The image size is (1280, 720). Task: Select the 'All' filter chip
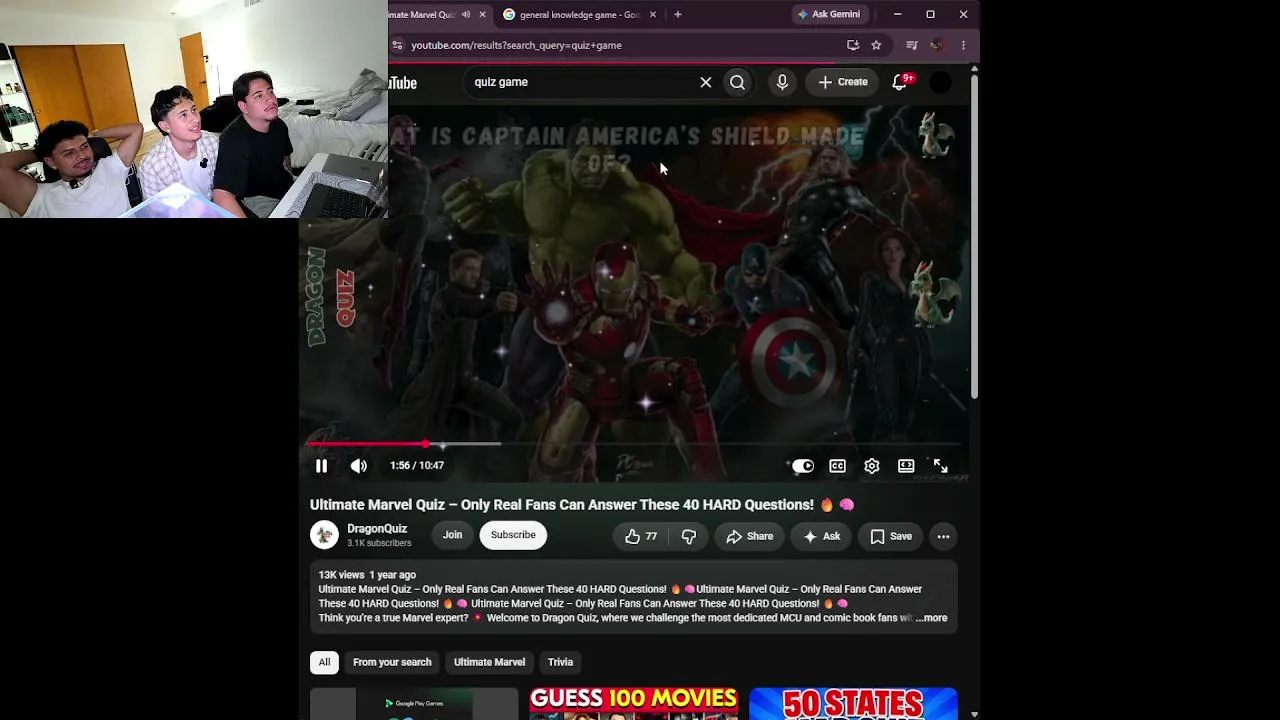[324, 662]
